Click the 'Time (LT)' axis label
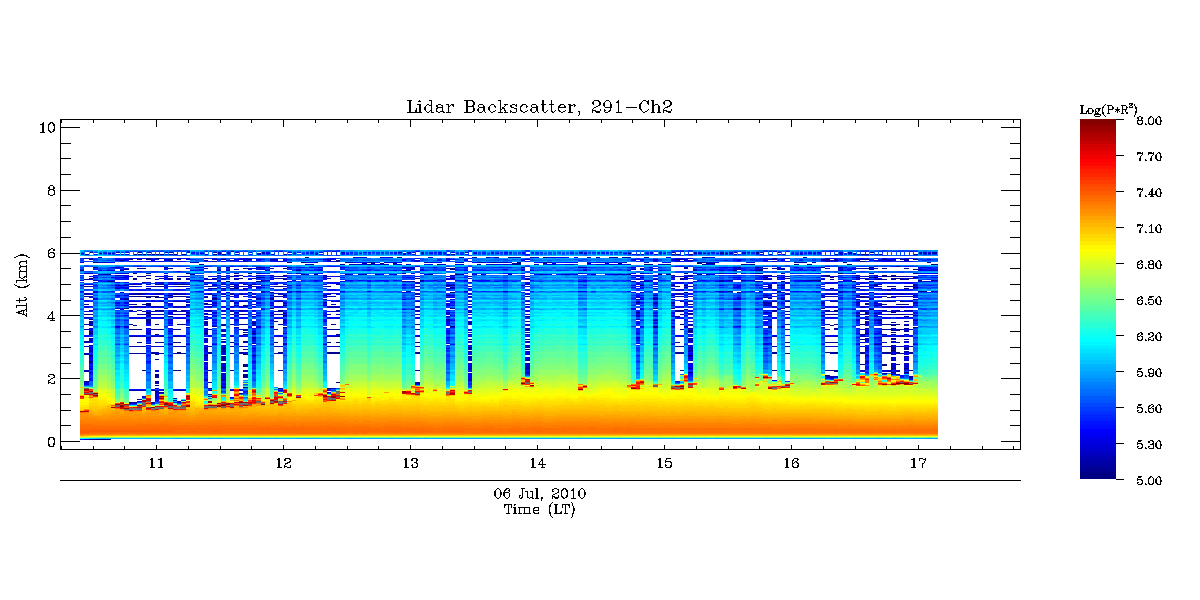This screenshot has height=600, width=1200. (539, 510)
